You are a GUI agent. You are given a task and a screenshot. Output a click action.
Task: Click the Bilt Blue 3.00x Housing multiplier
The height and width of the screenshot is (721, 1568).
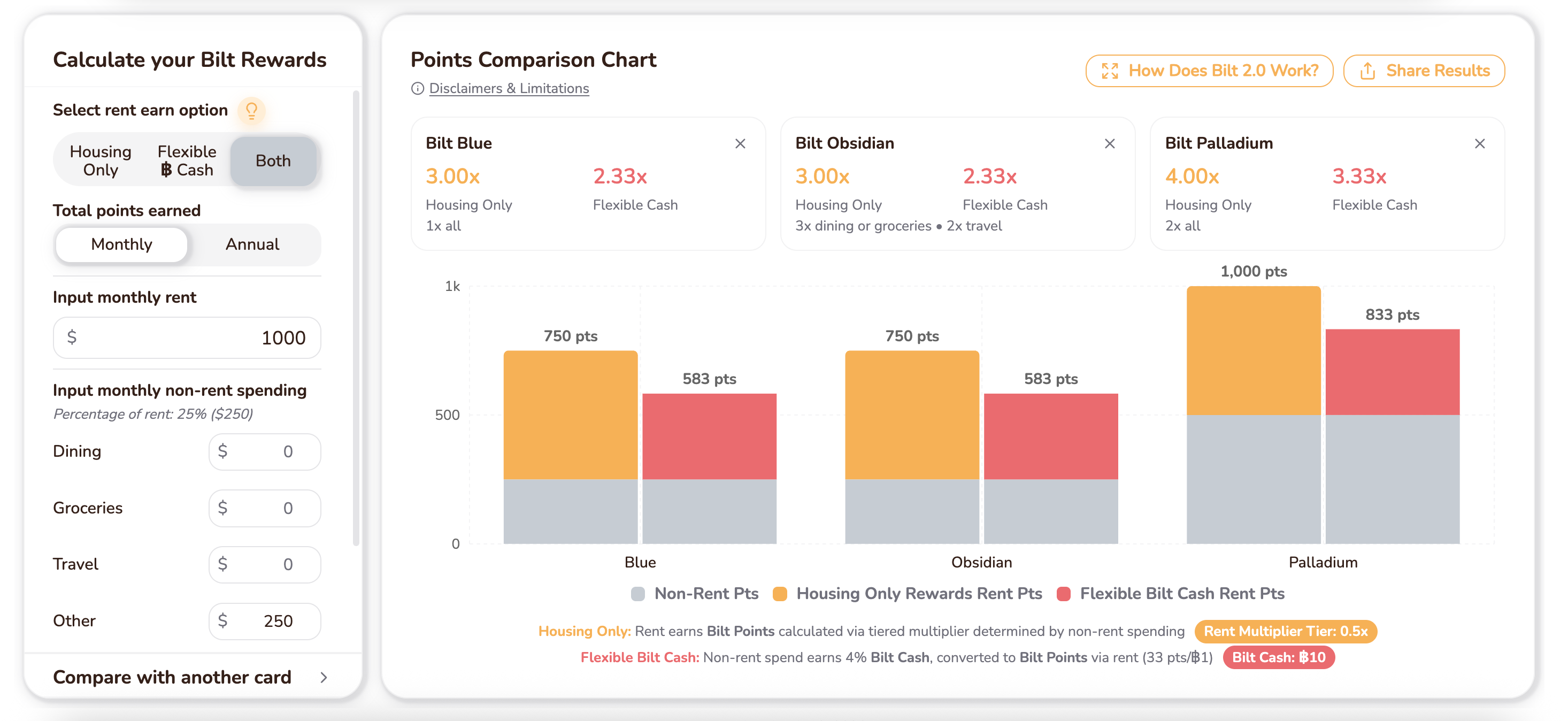click(453, 177)
